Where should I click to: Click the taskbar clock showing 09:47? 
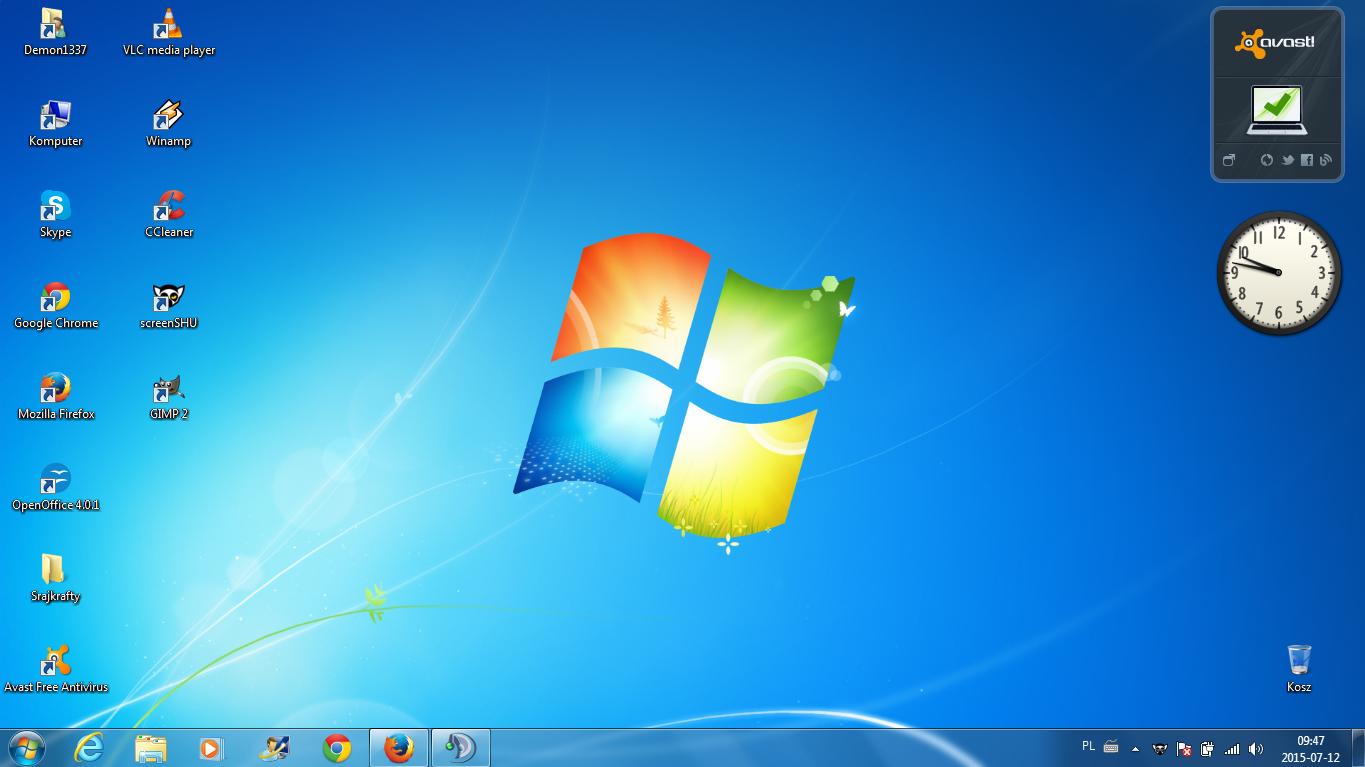[1310, 748]
